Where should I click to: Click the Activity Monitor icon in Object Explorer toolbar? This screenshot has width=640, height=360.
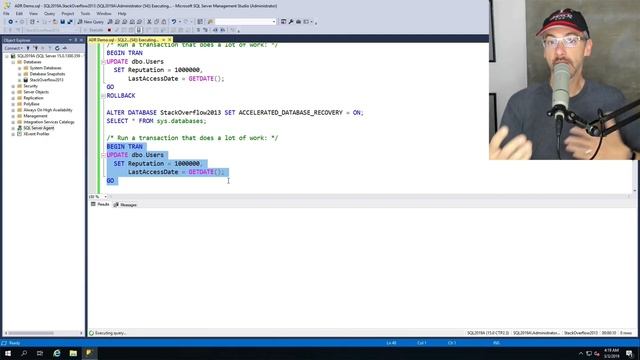[64, 48]
